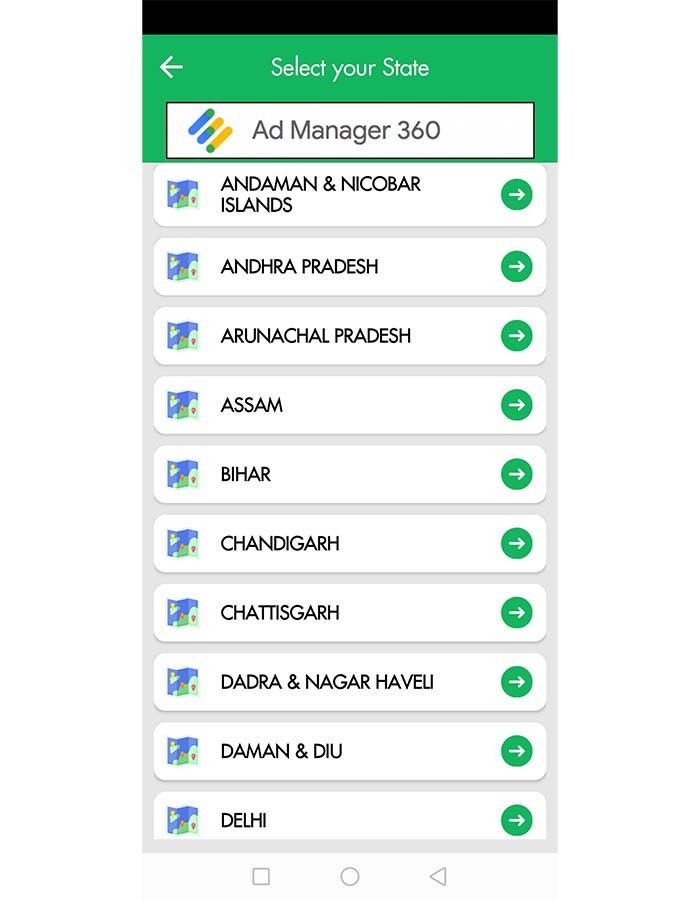Viewport: 700px width, 900px height.
Task: Tap green arrow next to Andaman & Nicobar Islands
Action: coord(516,195)
